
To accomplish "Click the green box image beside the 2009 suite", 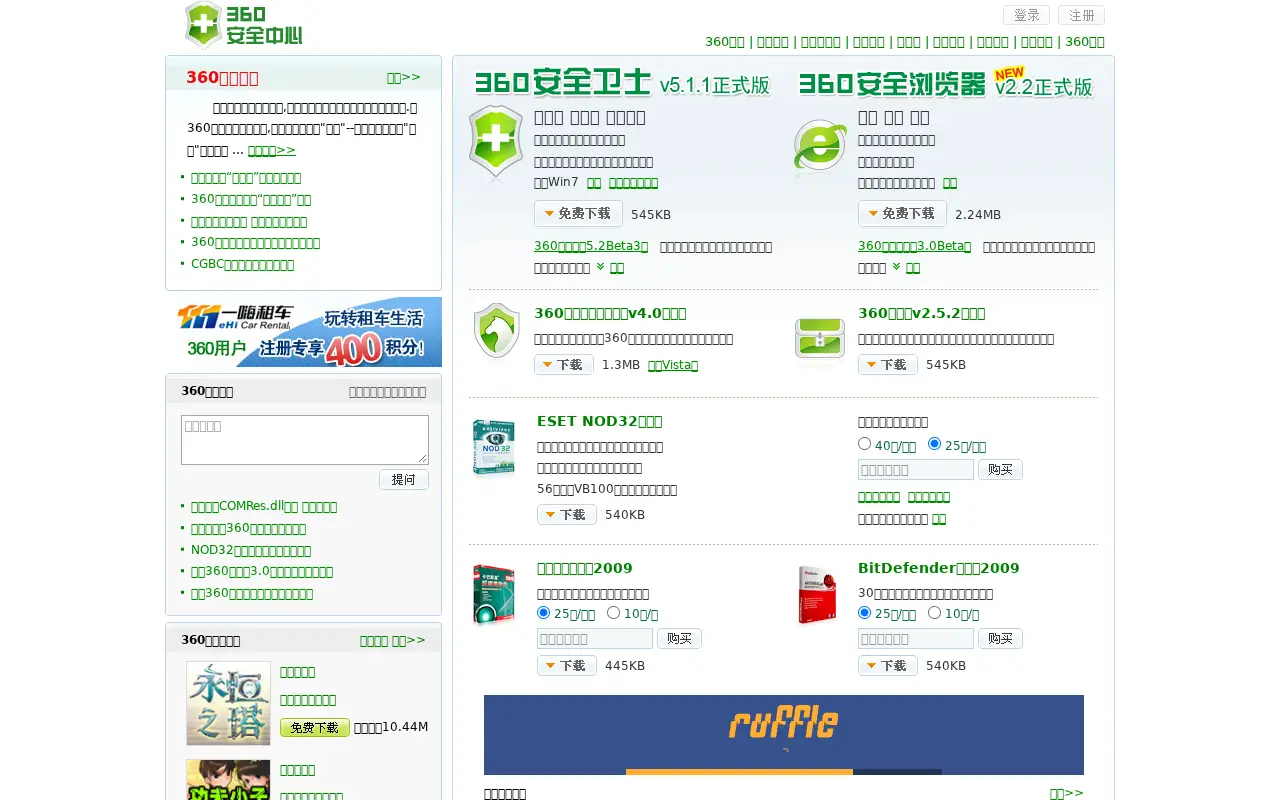I will [x=494, y=595].
